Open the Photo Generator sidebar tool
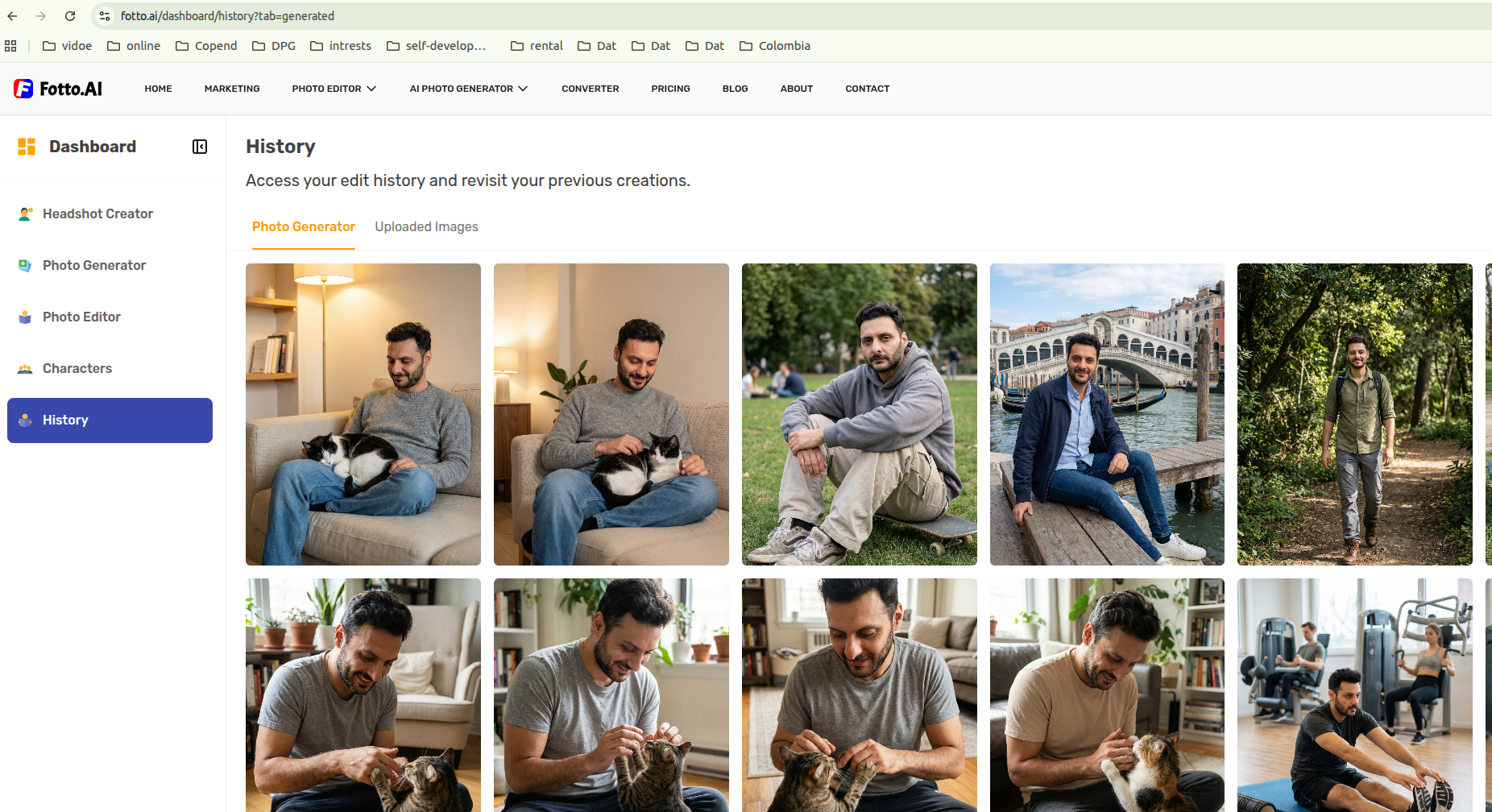The width and height of the screenshot is (1492, 812). 93,265
